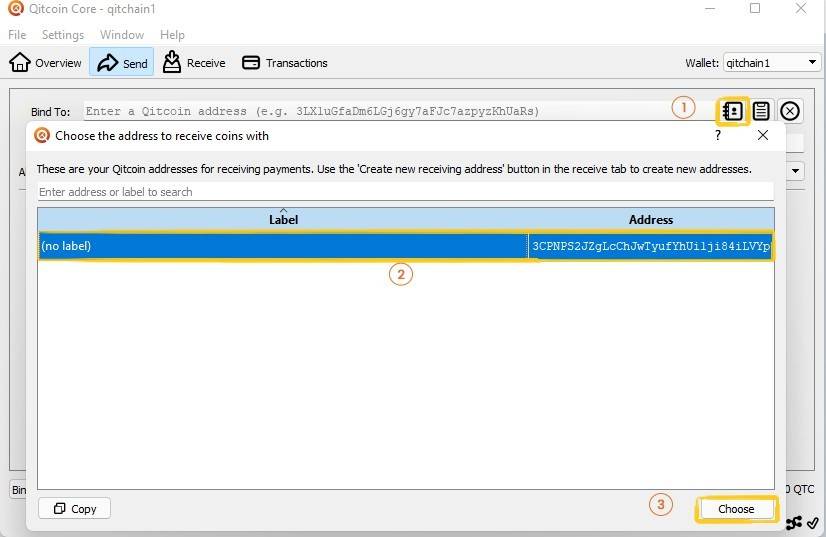Click the Choose button
The image size is (826, 537).
(x=736, y=509)
